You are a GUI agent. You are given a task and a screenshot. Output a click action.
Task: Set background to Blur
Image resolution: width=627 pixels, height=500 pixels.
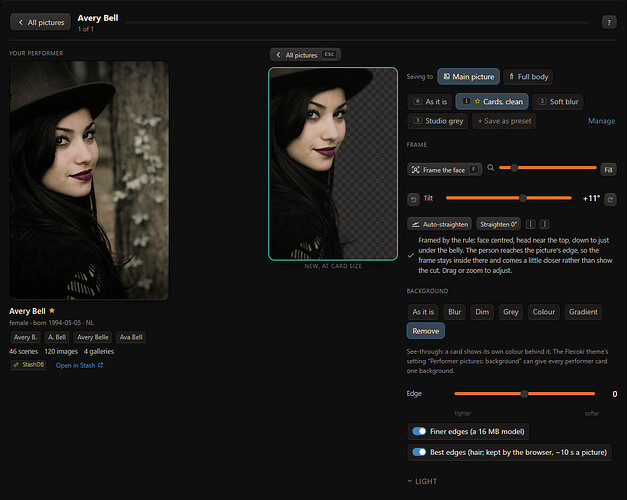(454, 312)
